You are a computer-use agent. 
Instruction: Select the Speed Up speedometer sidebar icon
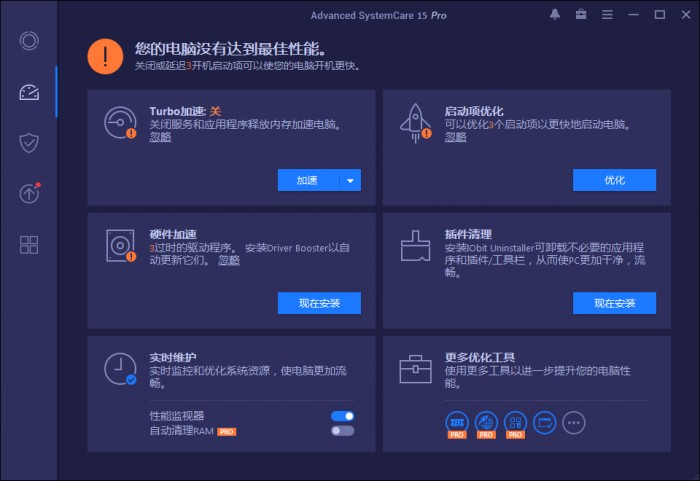tap(29, 92)
